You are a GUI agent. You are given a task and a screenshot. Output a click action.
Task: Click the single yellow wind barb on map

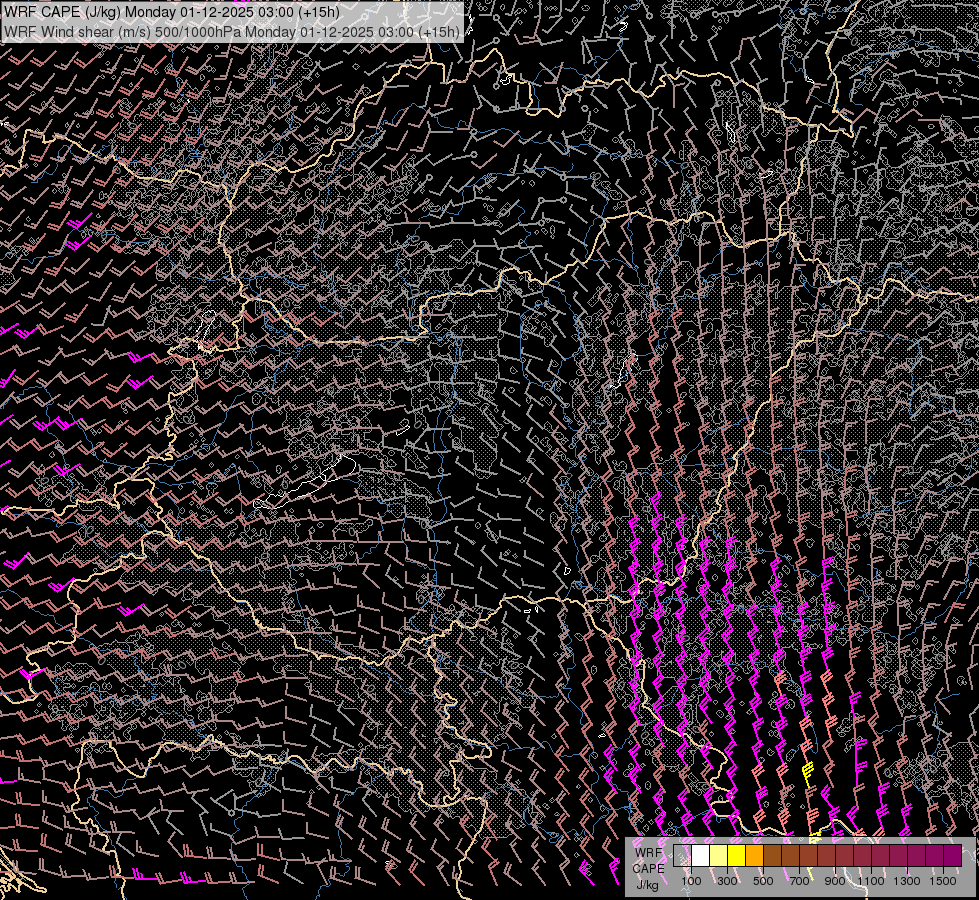807,774
